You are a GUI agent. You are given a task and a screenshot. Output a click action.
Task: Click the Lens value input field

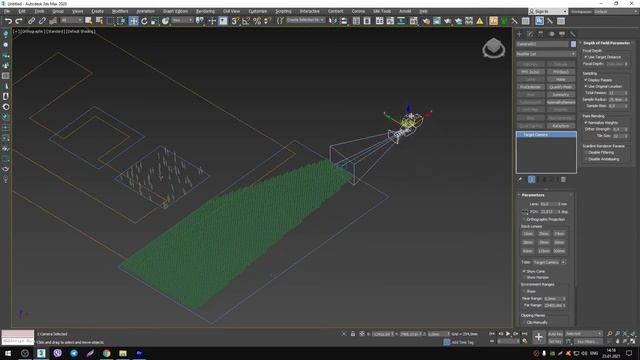(x=548, y=204)
